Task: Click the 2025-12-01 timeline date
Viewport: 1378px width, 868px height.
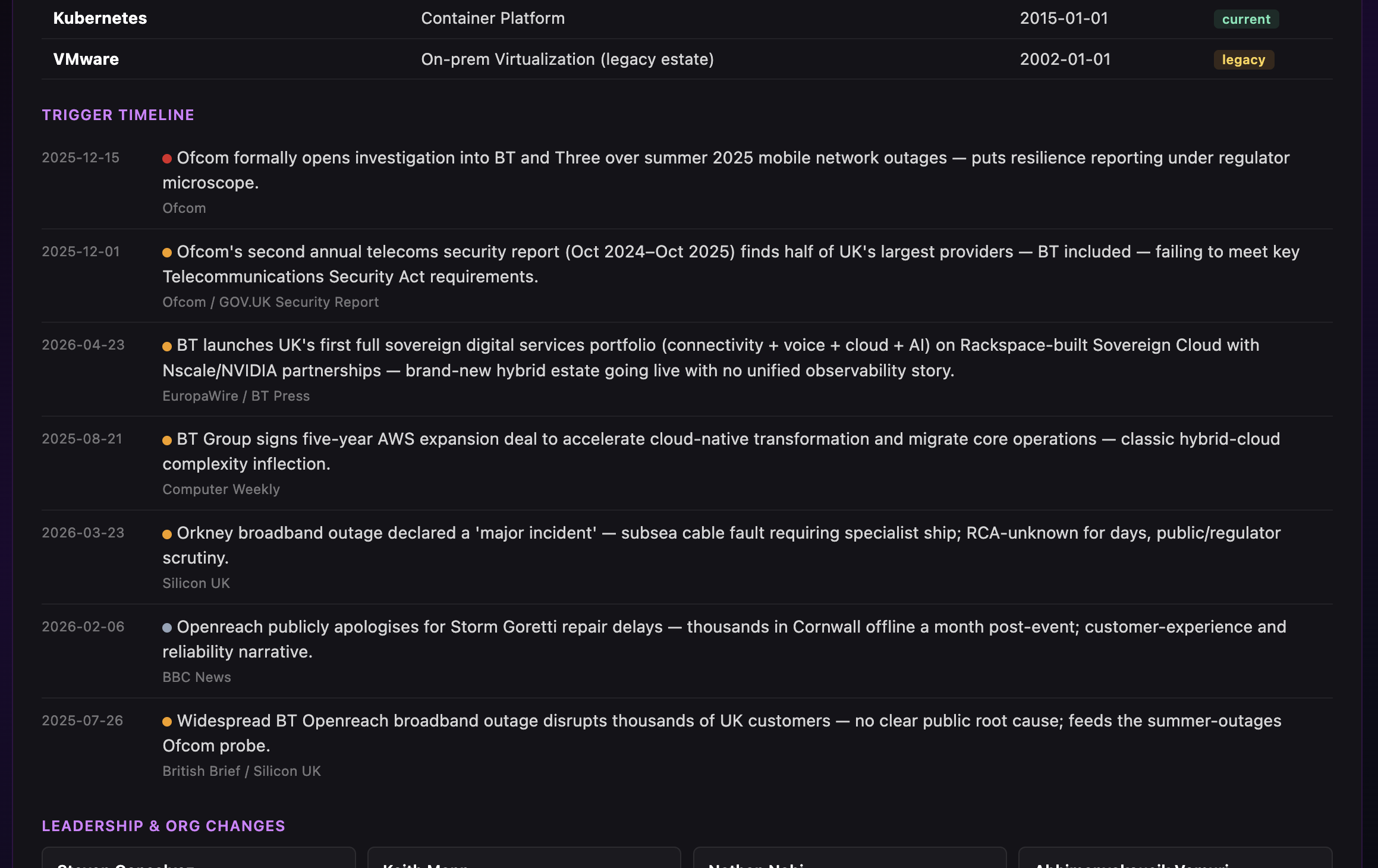Action: click(x=80, y=251)
